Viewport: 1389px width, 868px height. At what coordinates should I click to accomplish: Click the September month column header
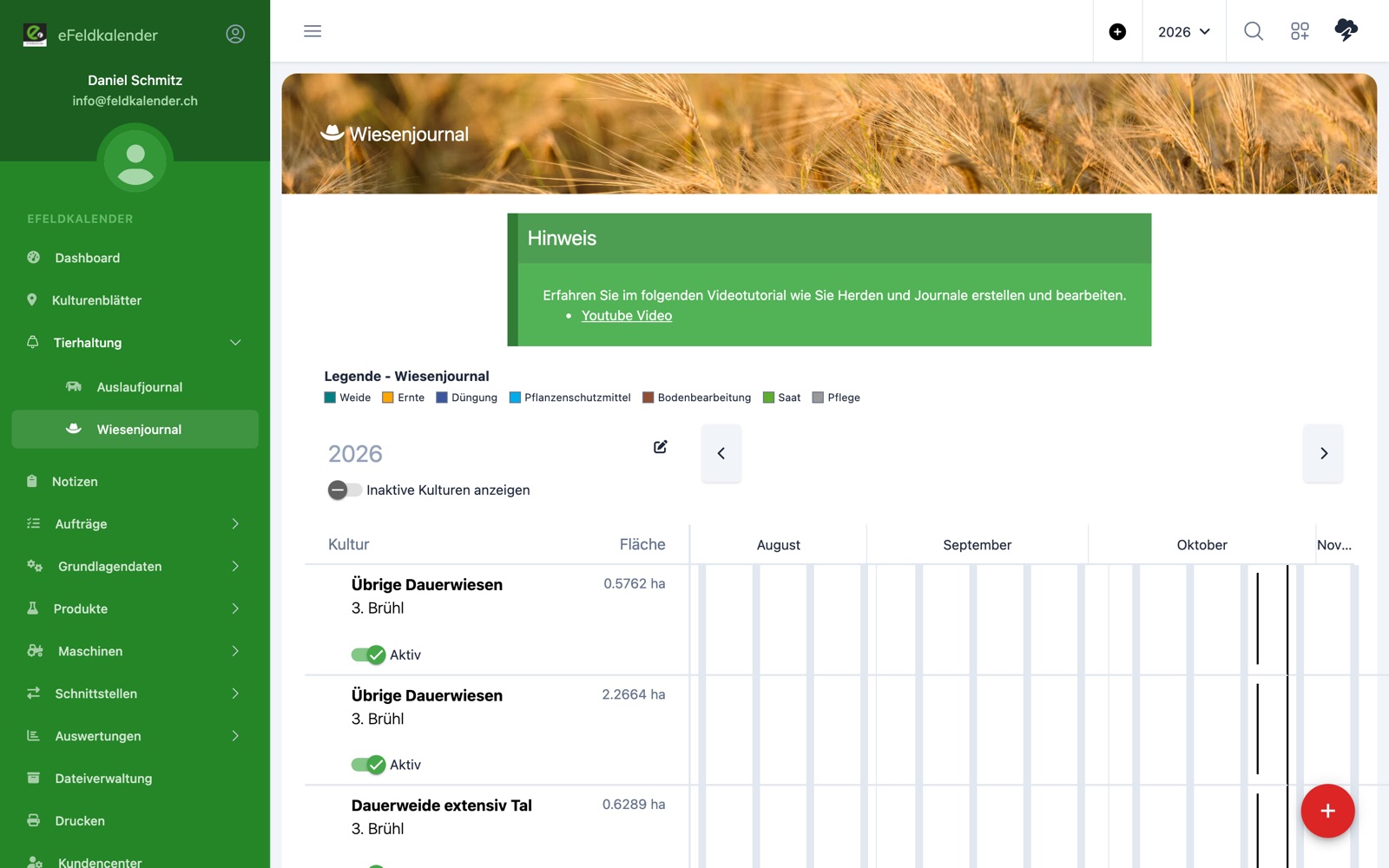[x=977, y=545]
